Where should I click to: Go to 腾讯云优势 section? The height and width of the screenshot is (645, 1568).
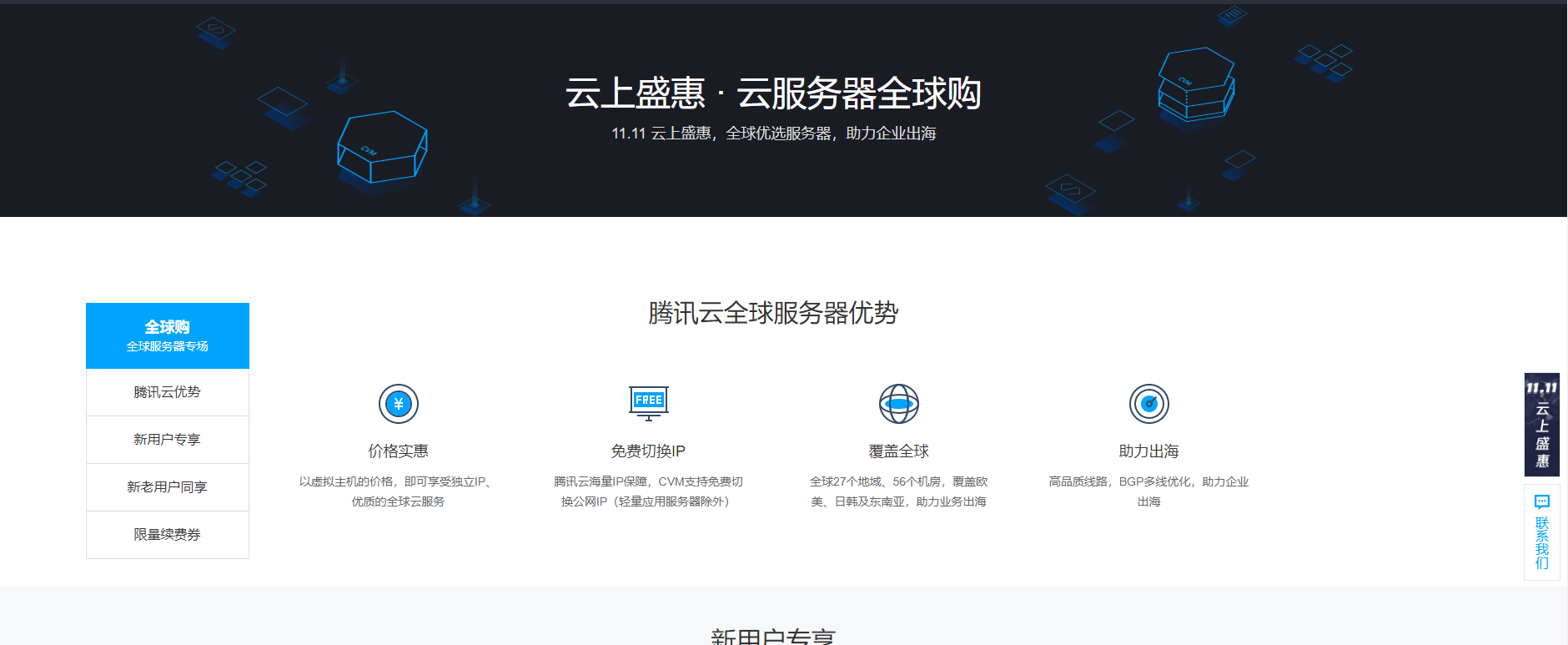168,392
